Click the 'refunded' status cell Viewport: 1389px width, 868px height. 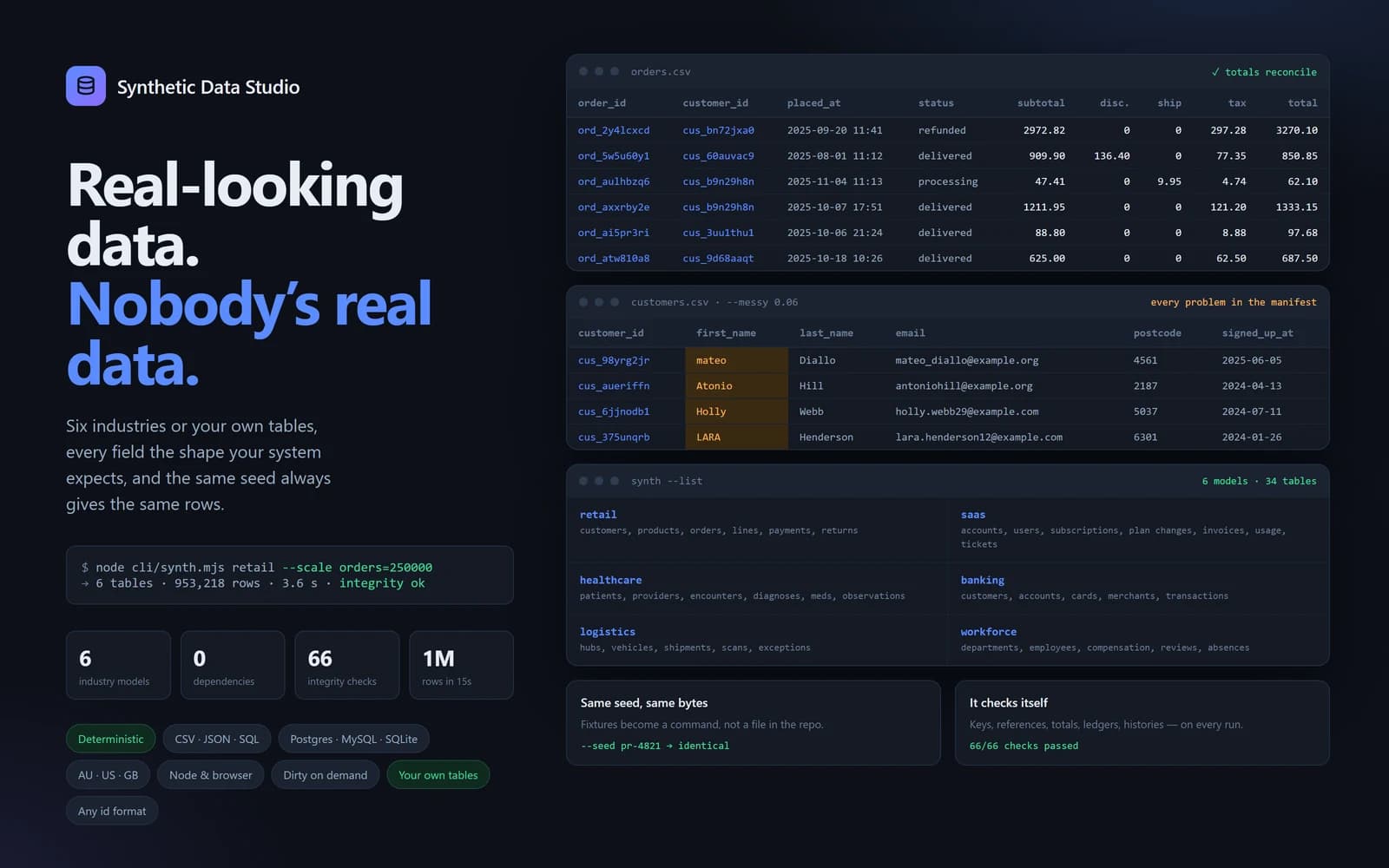[942, 130]
